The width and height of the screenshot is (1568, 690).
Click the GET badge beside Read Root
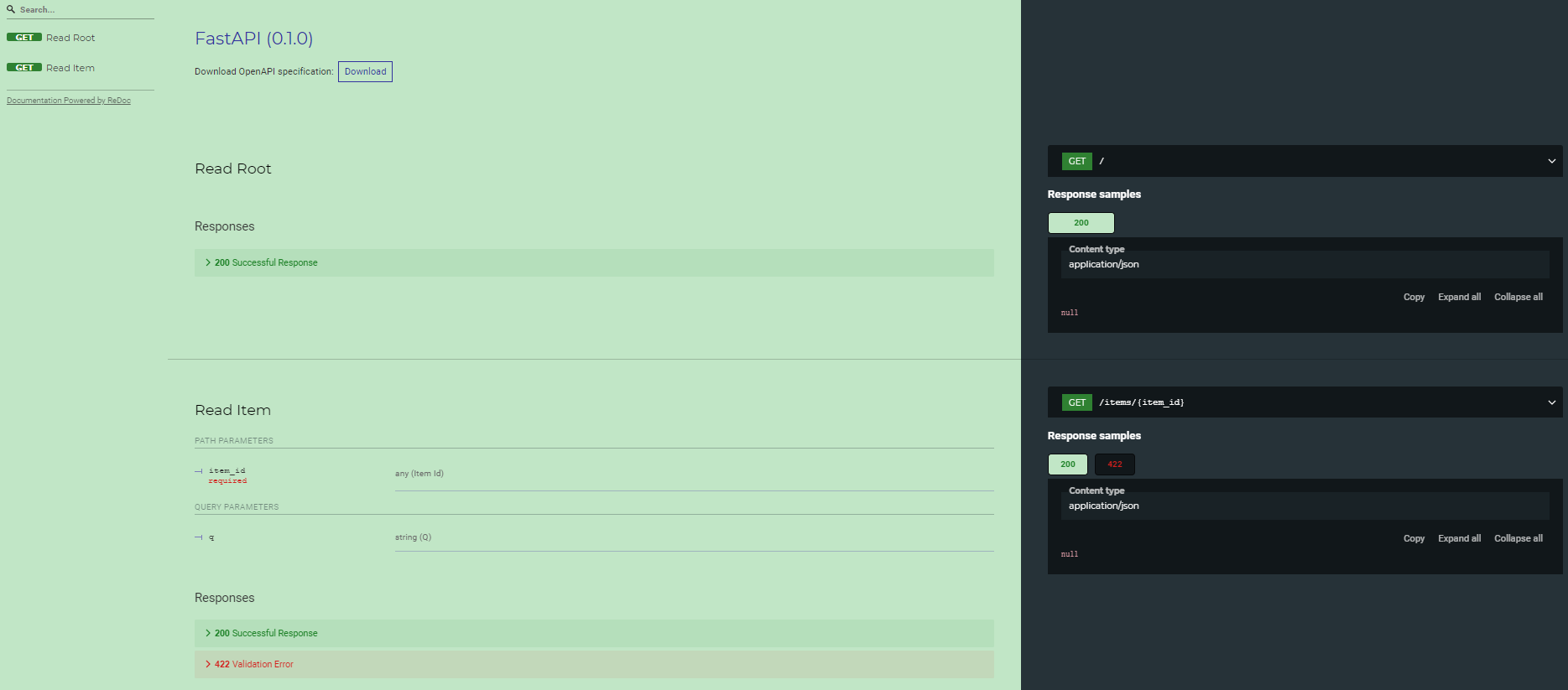click(x=24, y=38)
